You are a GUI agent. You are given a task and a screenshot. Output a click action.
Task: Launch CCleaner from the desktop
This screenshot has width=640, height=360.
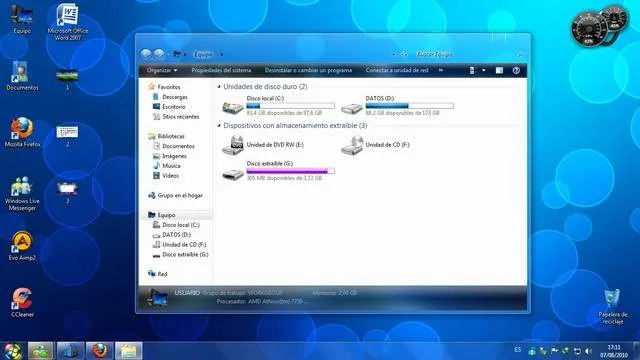click(x=22, y=302)
